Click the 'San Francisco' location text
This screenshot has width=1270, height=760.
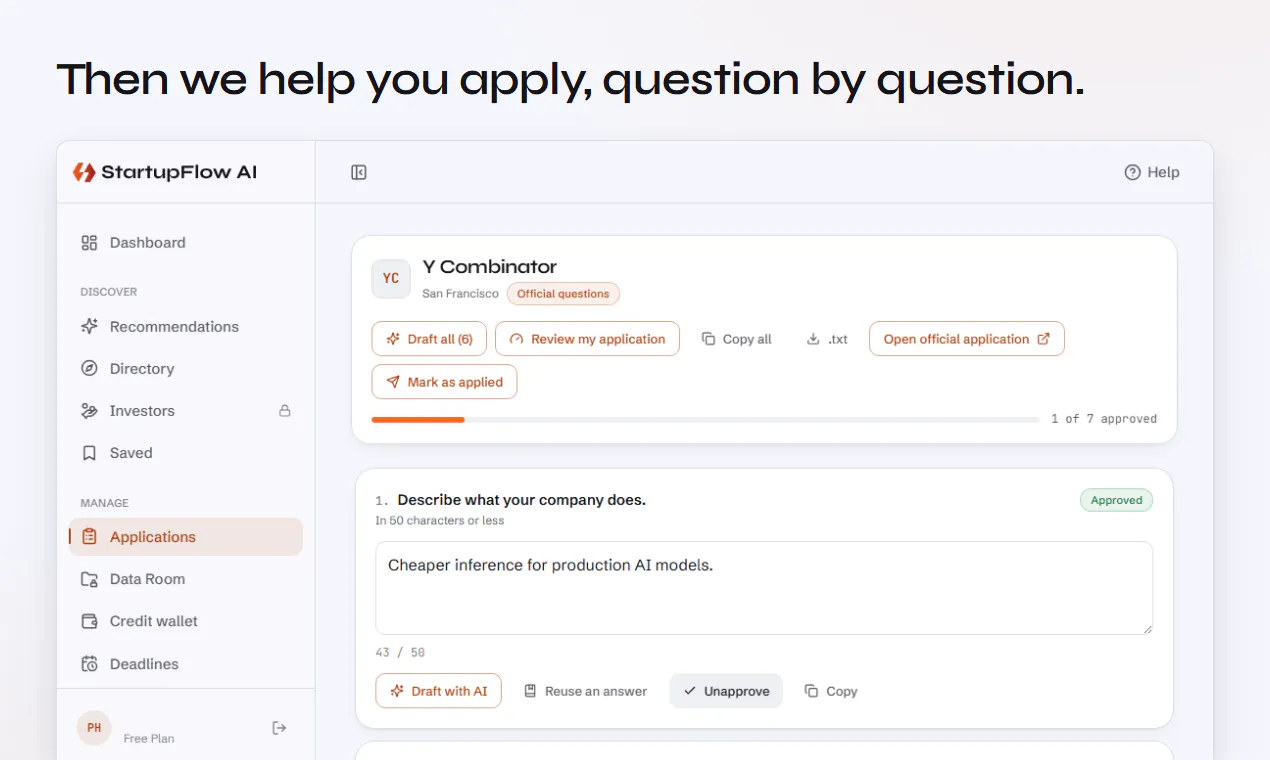[x=460, y=294]
